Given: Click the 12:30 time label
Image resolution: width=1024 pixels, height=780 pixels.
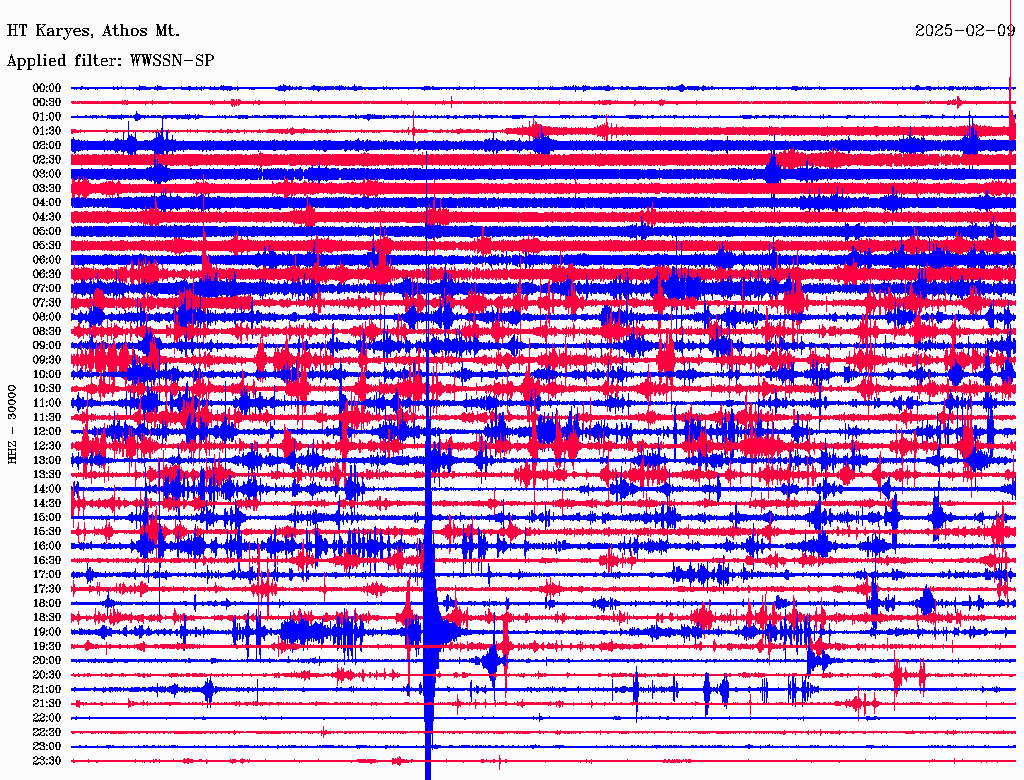Looking at the screenshot, I should pyautogui.click(x=47, y=446).
